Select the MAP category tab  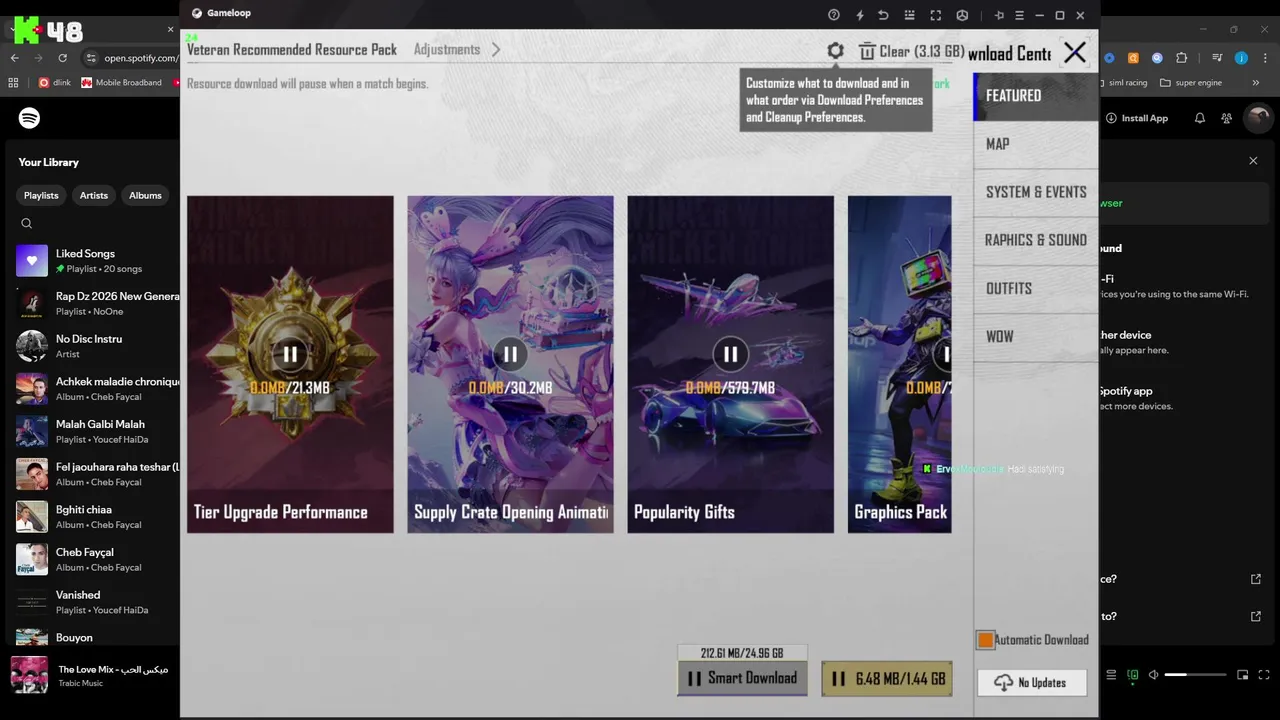click(1035, 144)
